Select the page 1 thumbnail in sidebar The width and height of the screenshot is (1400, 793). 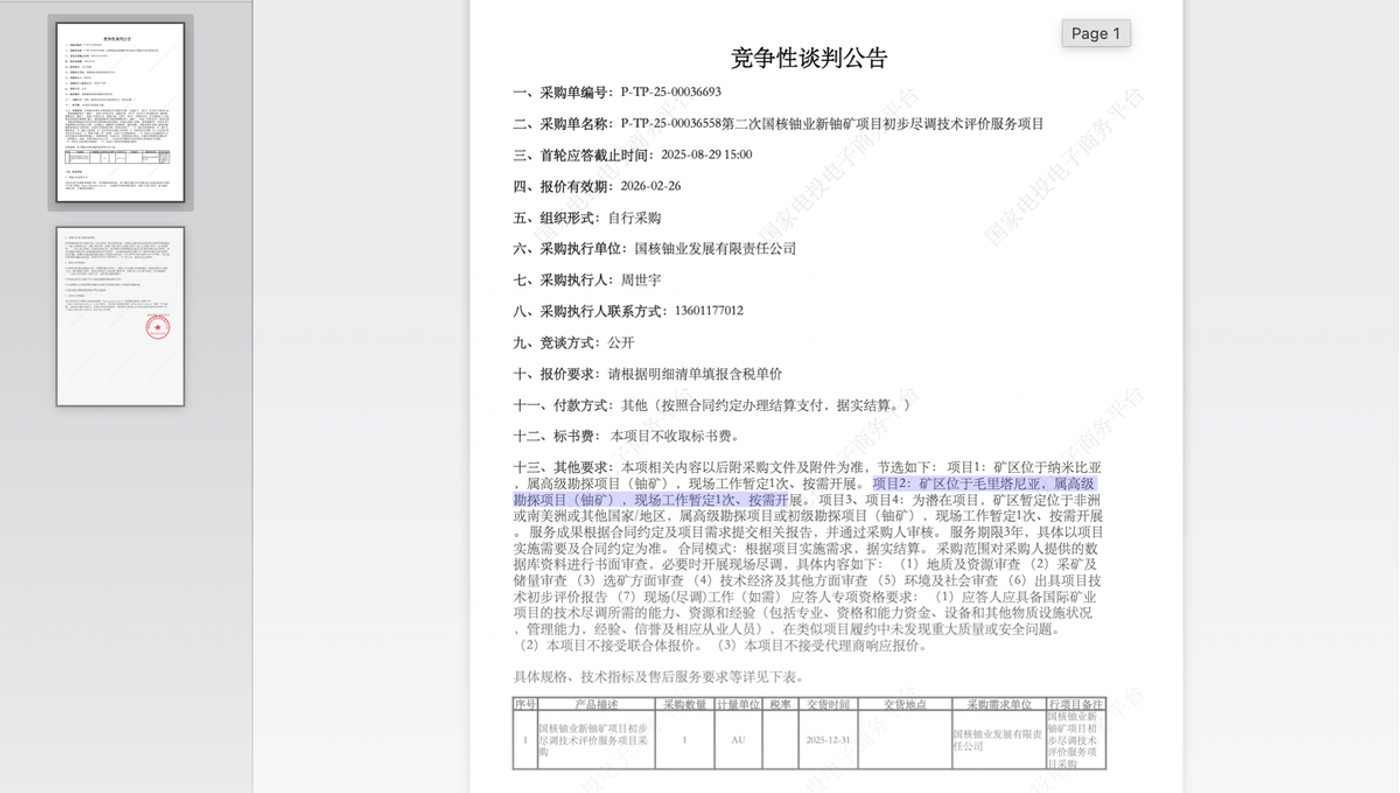click(120, 112)
